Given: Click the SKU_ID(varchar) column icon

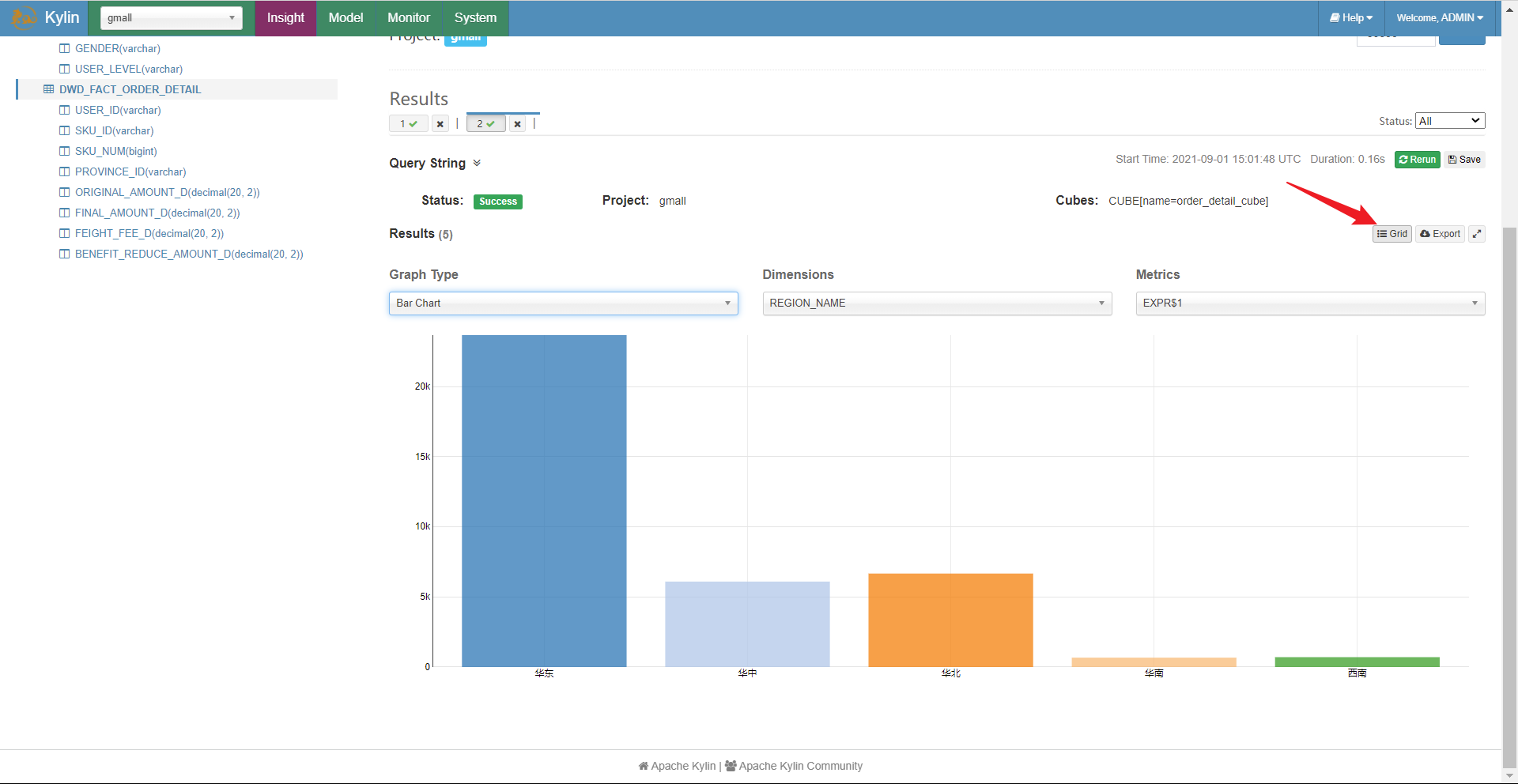Looking at the screenshot, I should [65, 130].
